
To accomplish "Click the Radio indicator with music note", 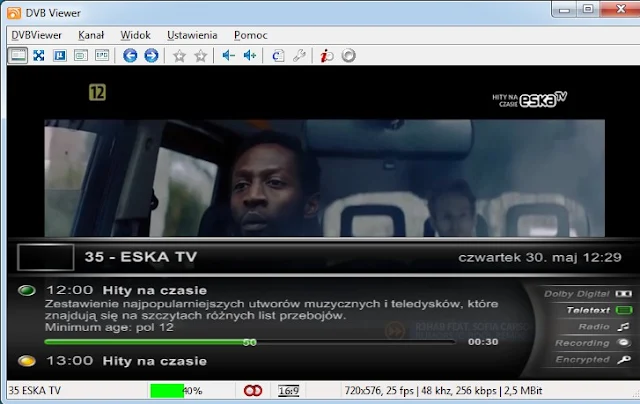I will click(x=604, y=326).
